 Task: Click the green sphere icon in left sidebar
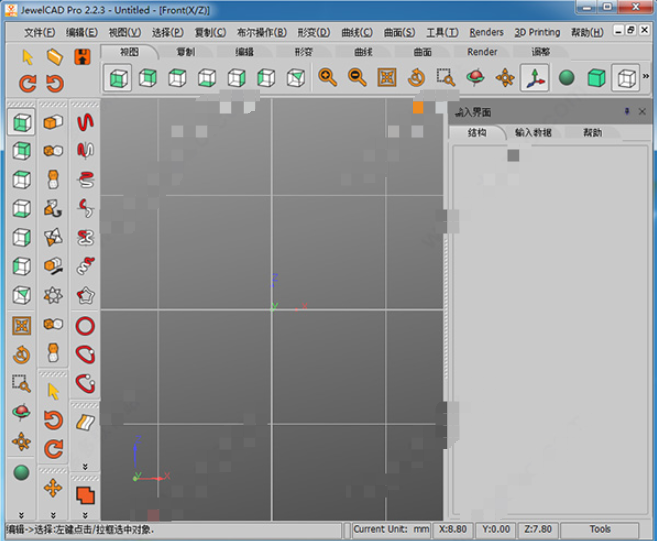pos(21,473)
